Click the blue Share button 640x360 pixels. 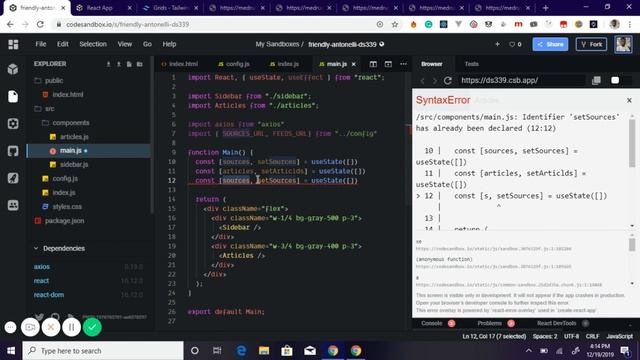pyautogui.click(x=550, y=44)
